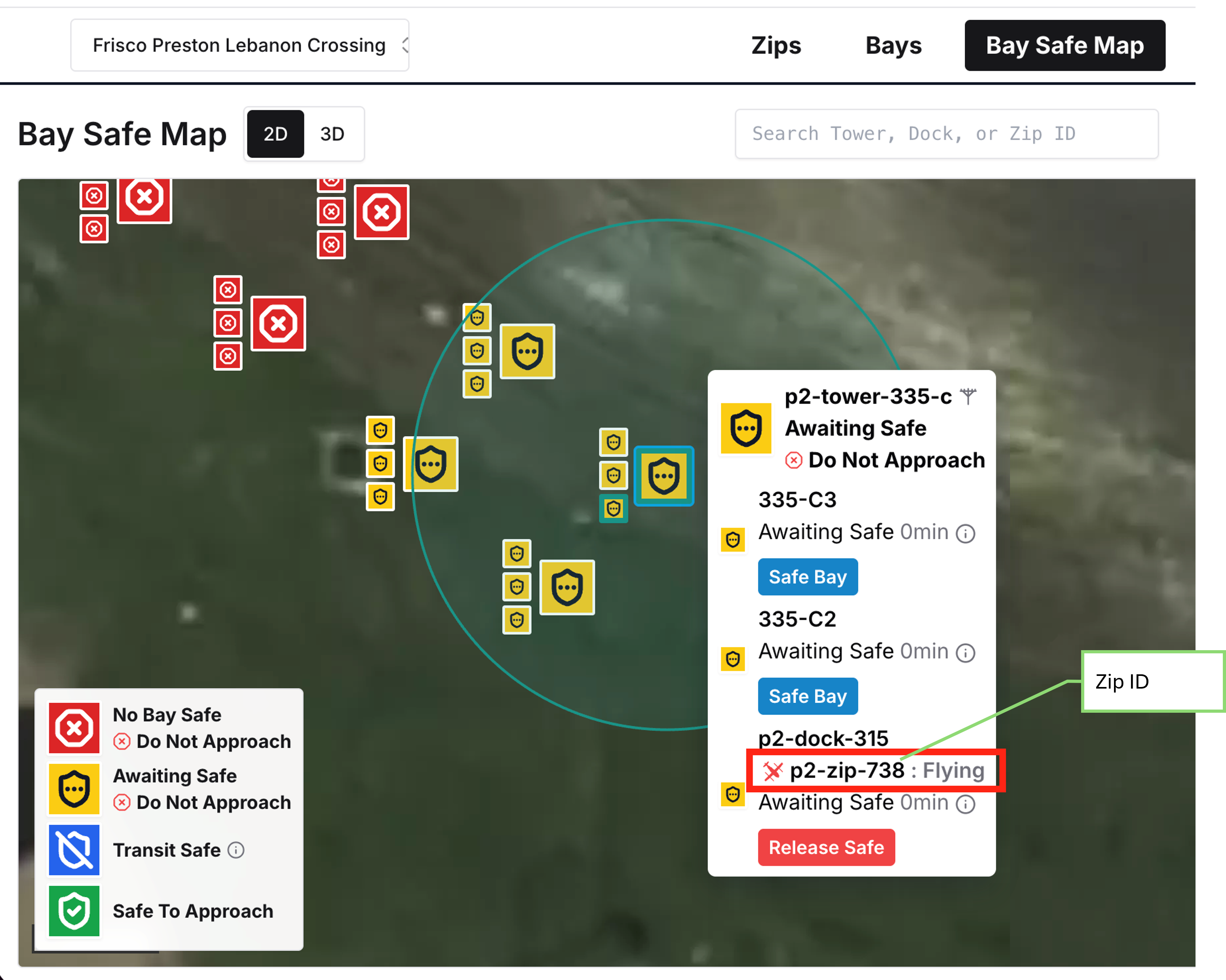Viewport: 1226px width, 980px height.
Task: Click the Safe To Approach legend label
Action: click(x=193, y=911)
